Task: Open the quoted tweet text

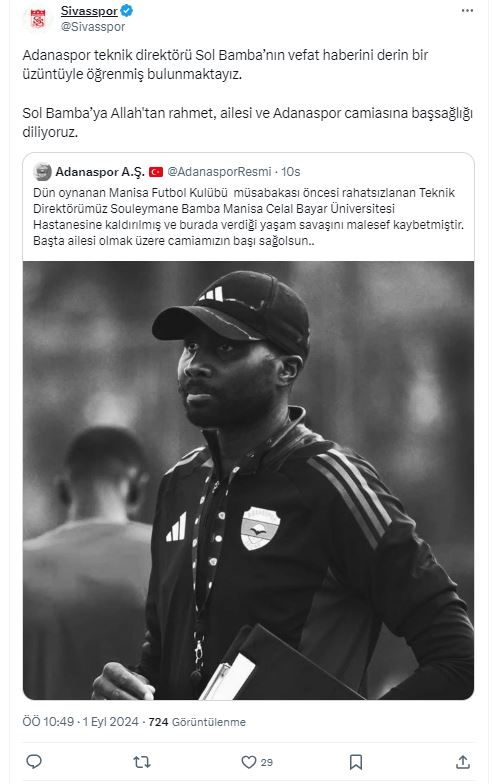Action: pos(248,216)
